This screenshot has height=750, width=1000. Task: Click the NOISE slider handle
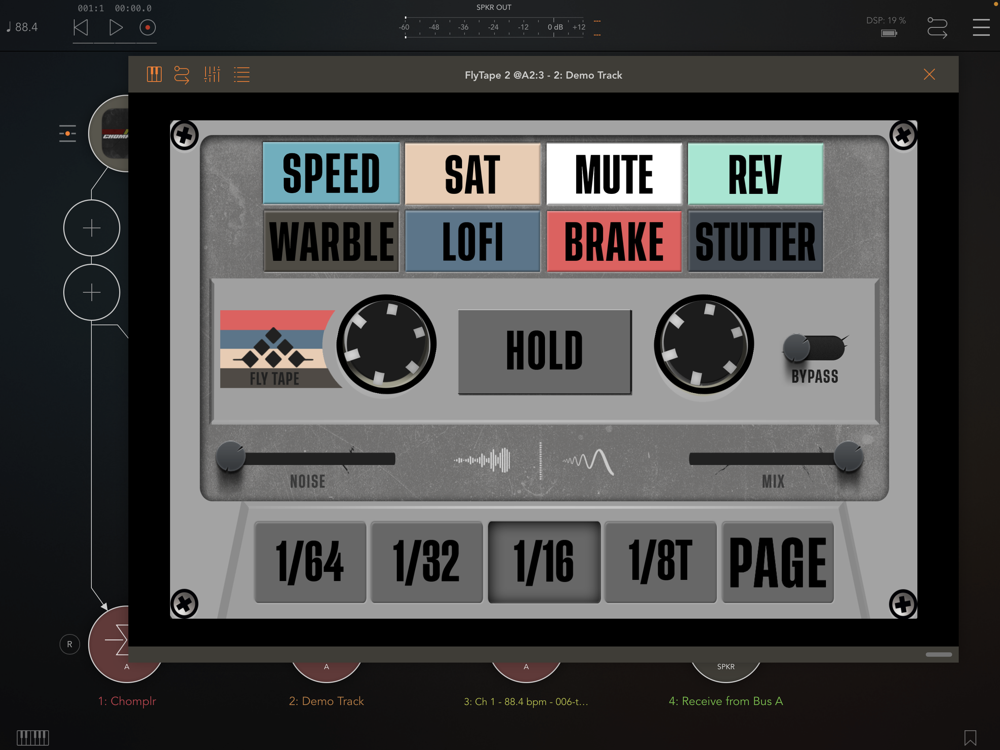point(230,457)
